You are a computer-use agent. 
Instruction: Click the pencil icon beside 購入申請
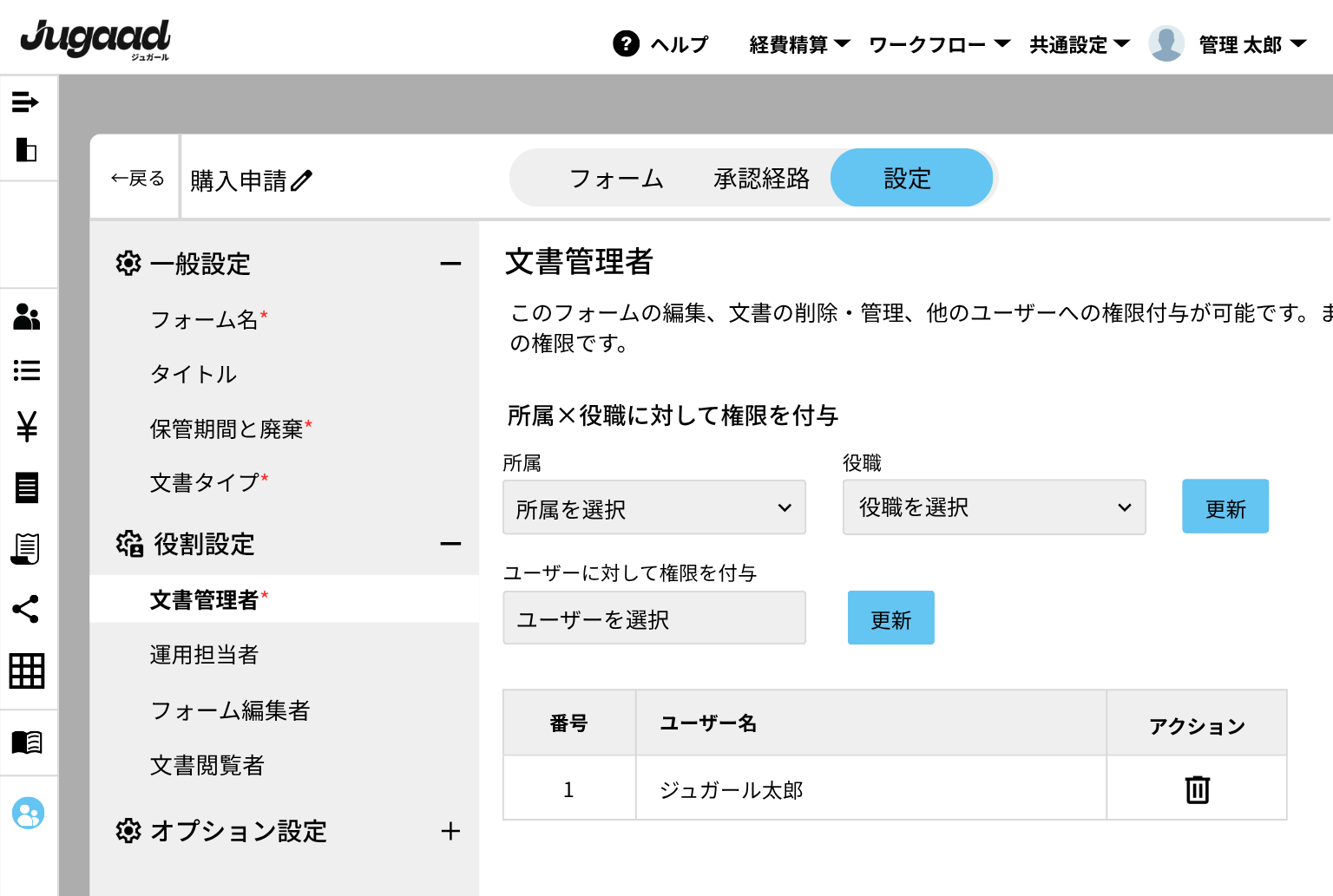[x=302, y=180]
